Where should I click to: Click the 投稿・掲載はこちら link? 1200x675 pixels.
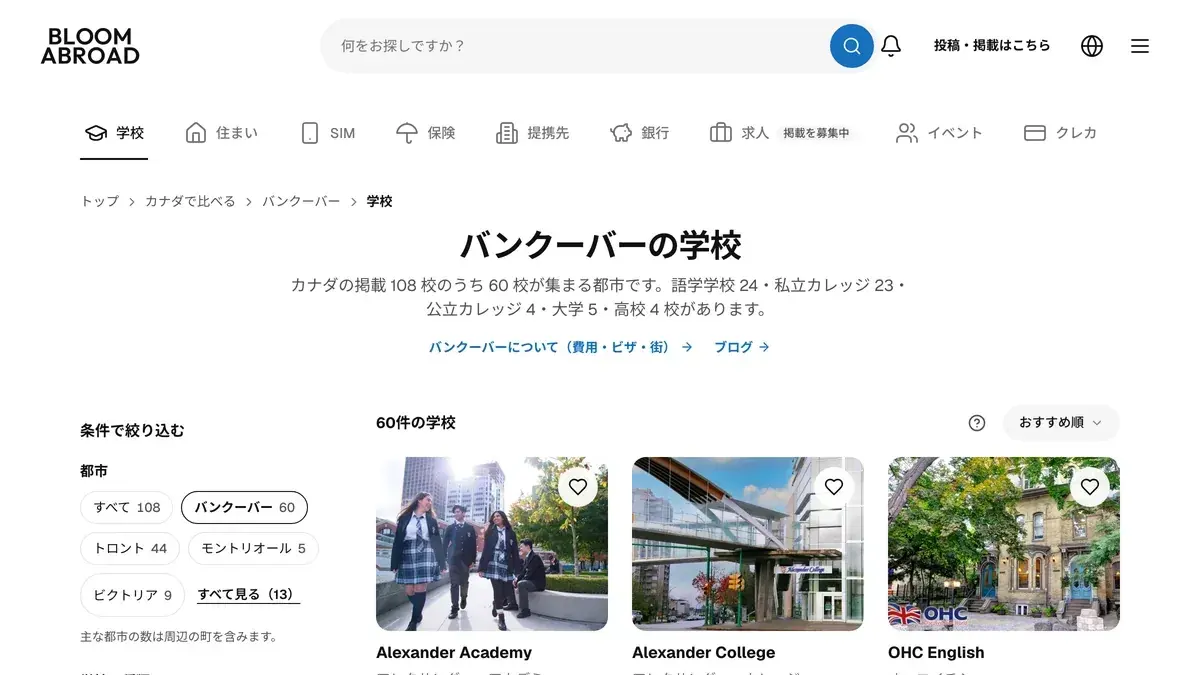[x=992, y=46]
